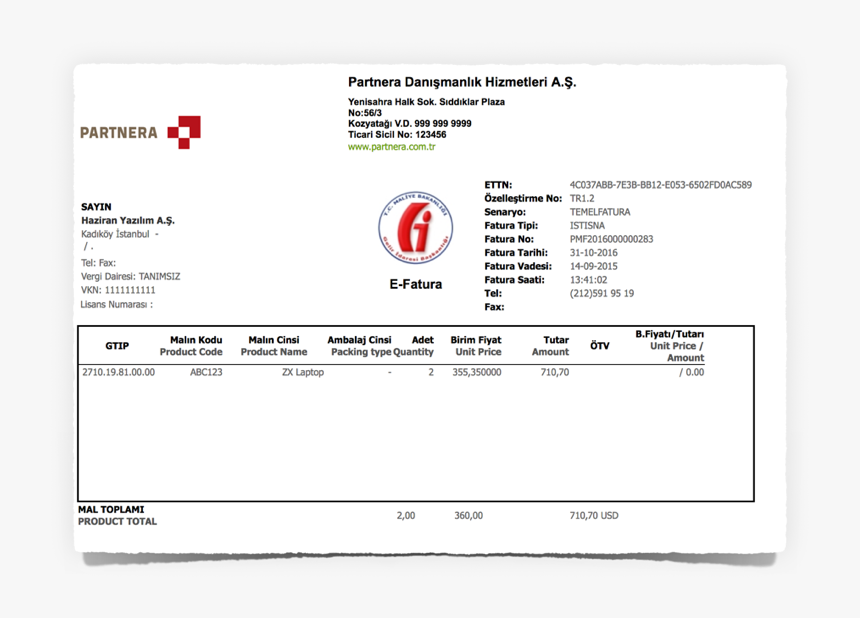The image size is (860, 618).
Task: Click the Malın Kodu Product Code header
Action: coord(191,346)
